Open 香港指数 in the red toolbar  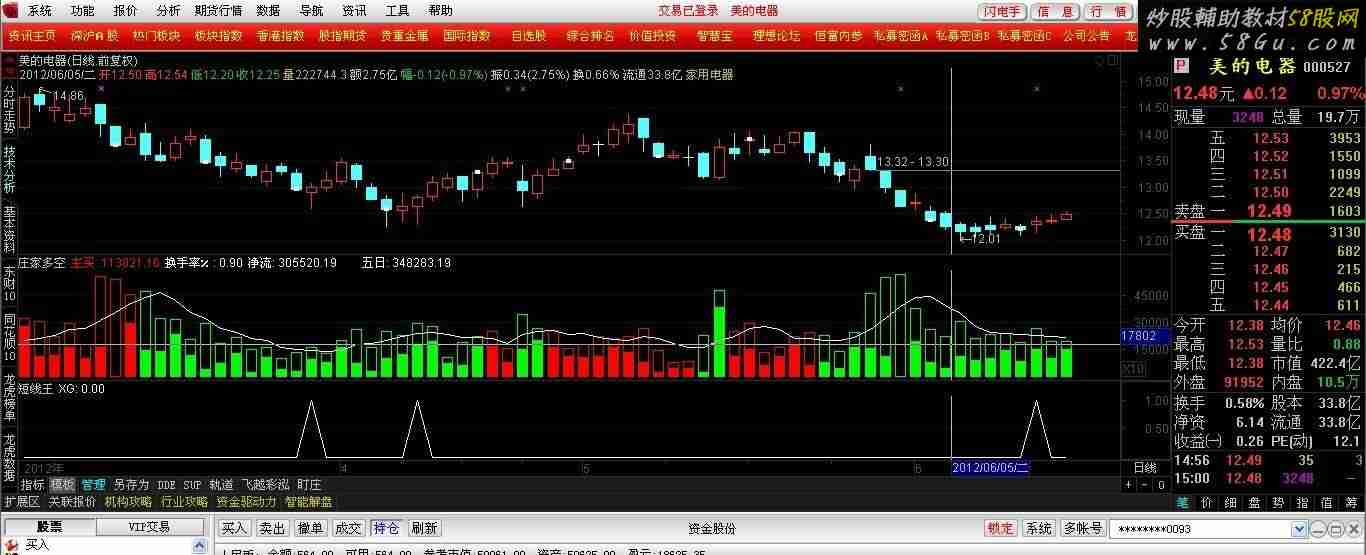[x=280, y=35]
